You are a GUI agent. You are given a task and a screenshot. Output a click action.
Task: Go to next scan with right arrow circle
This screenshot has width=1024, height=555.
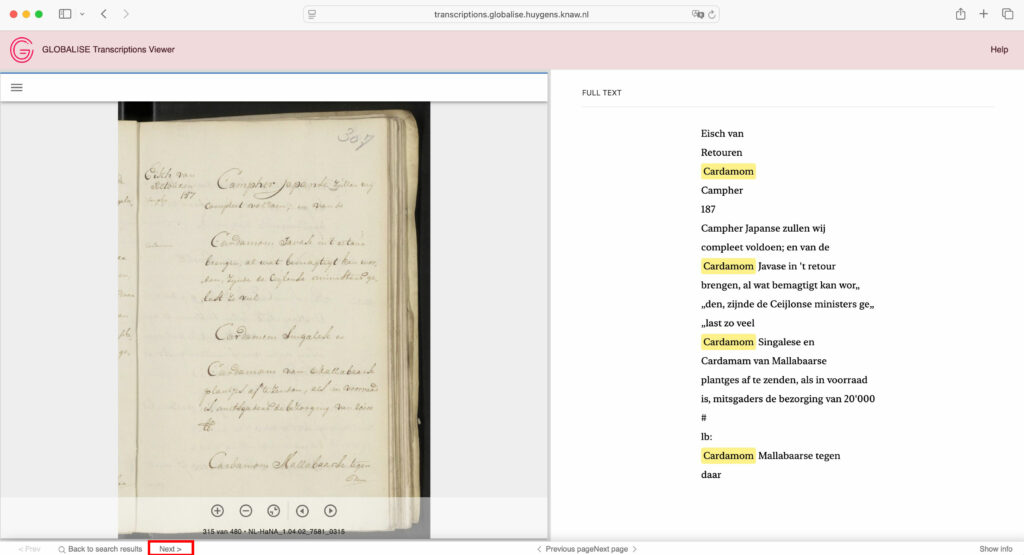coord(330,511)
